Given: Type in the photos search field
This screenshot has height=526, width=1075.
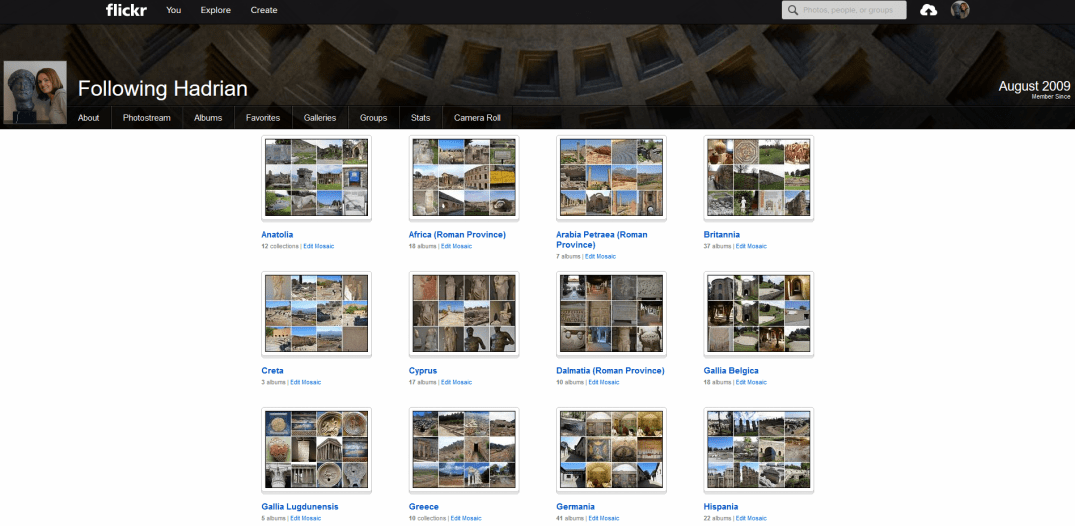Looking at the screenshot, I should coord(852,11).
